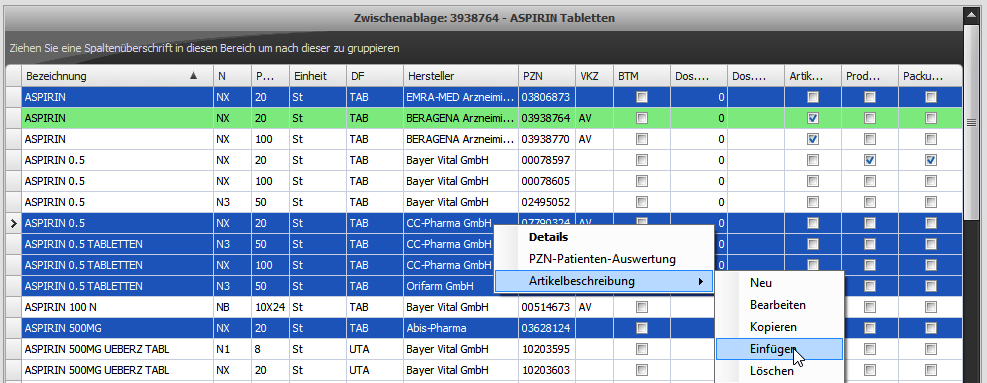The image size is (987, 383).
Task: Toggle BTM checkbox for PZN 03806873
Action: click(641, 97)
